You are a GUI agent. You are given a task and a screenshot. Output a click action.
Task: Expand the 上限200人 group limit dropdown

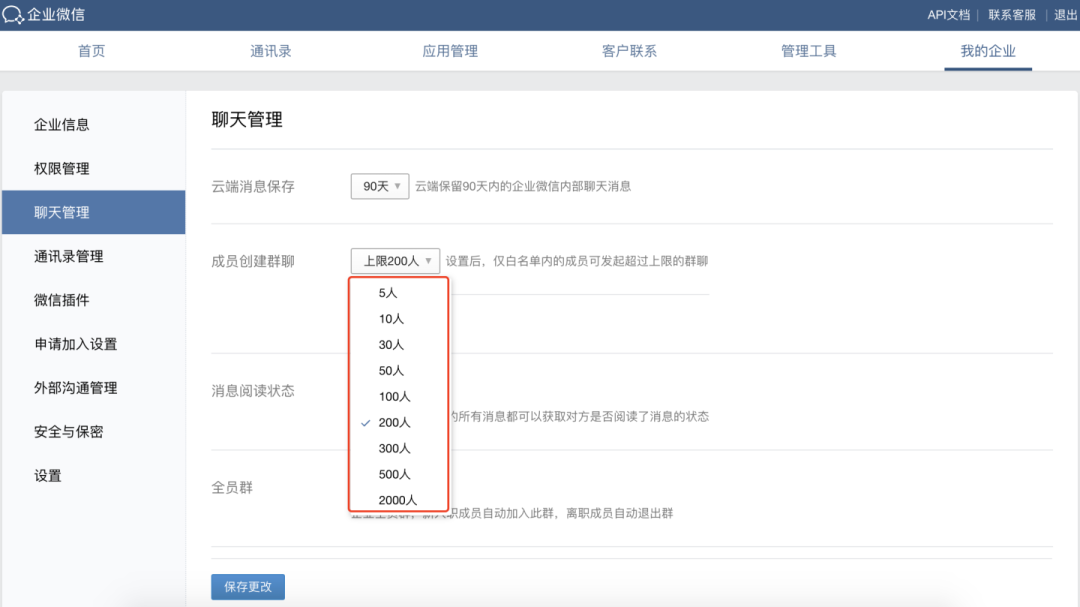395,261
